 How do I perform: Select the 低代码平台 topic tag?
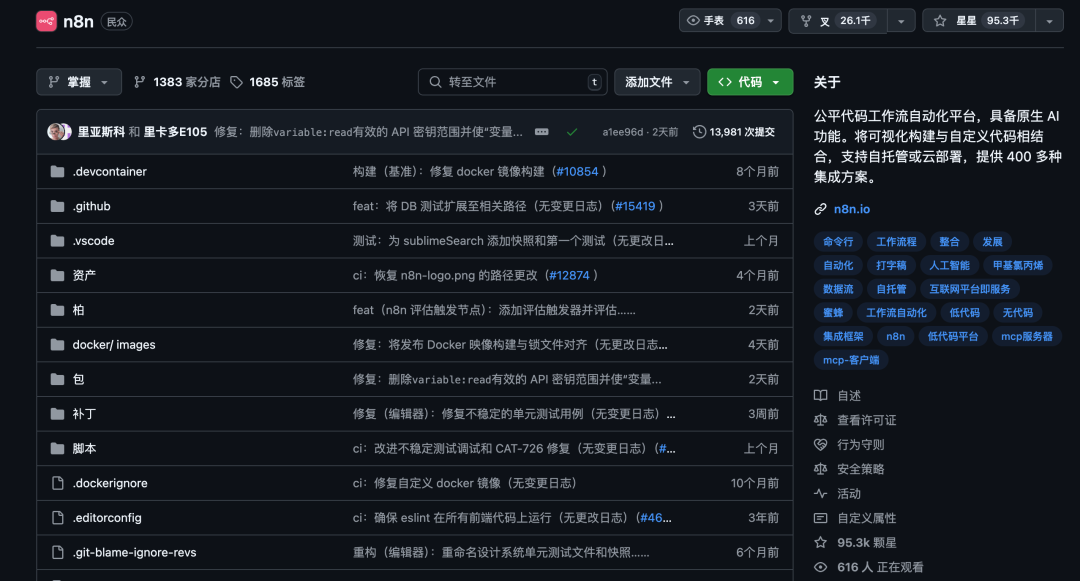[953, 336]
